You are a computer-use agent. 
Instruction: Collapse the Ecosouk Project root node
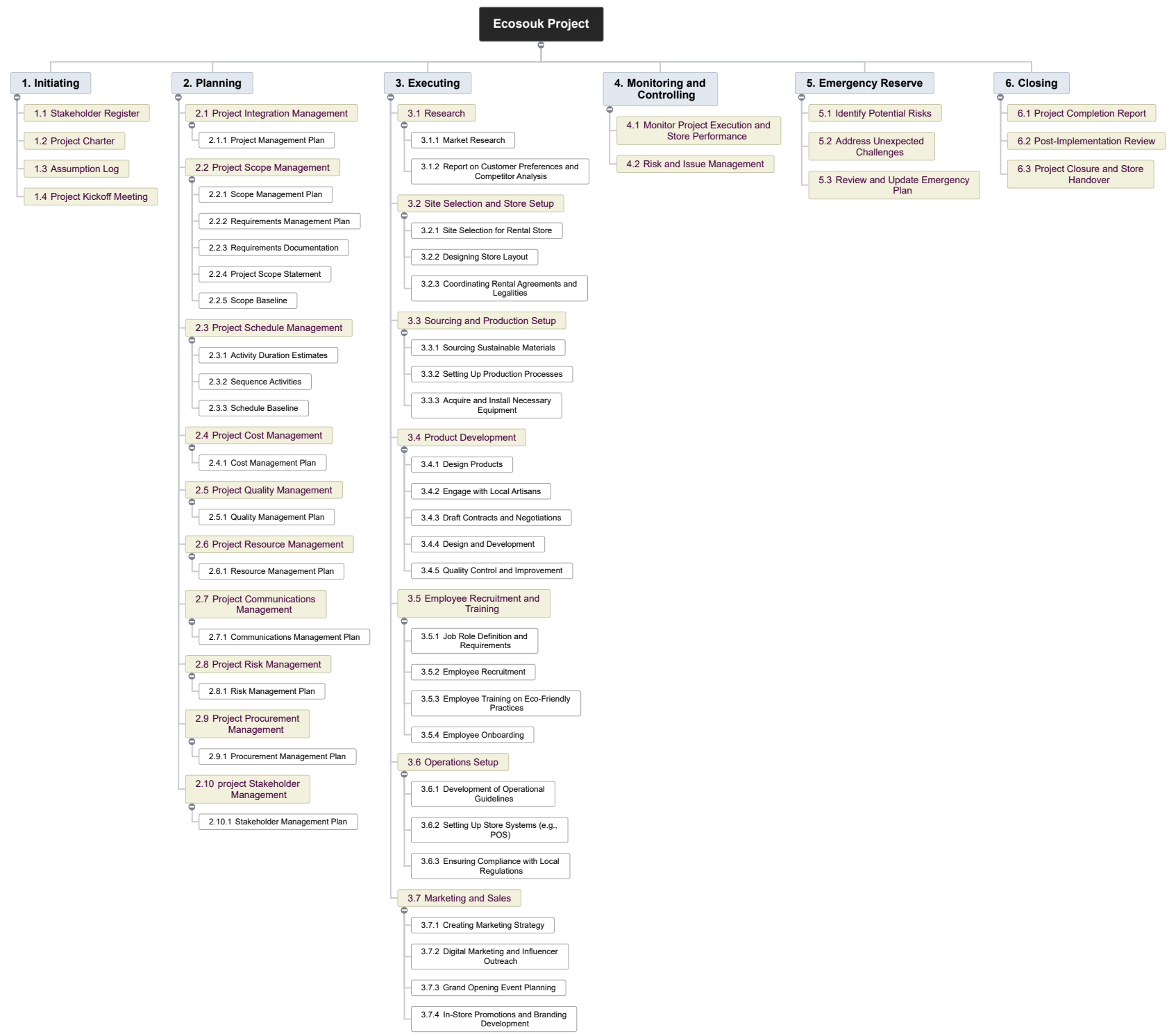541,45
